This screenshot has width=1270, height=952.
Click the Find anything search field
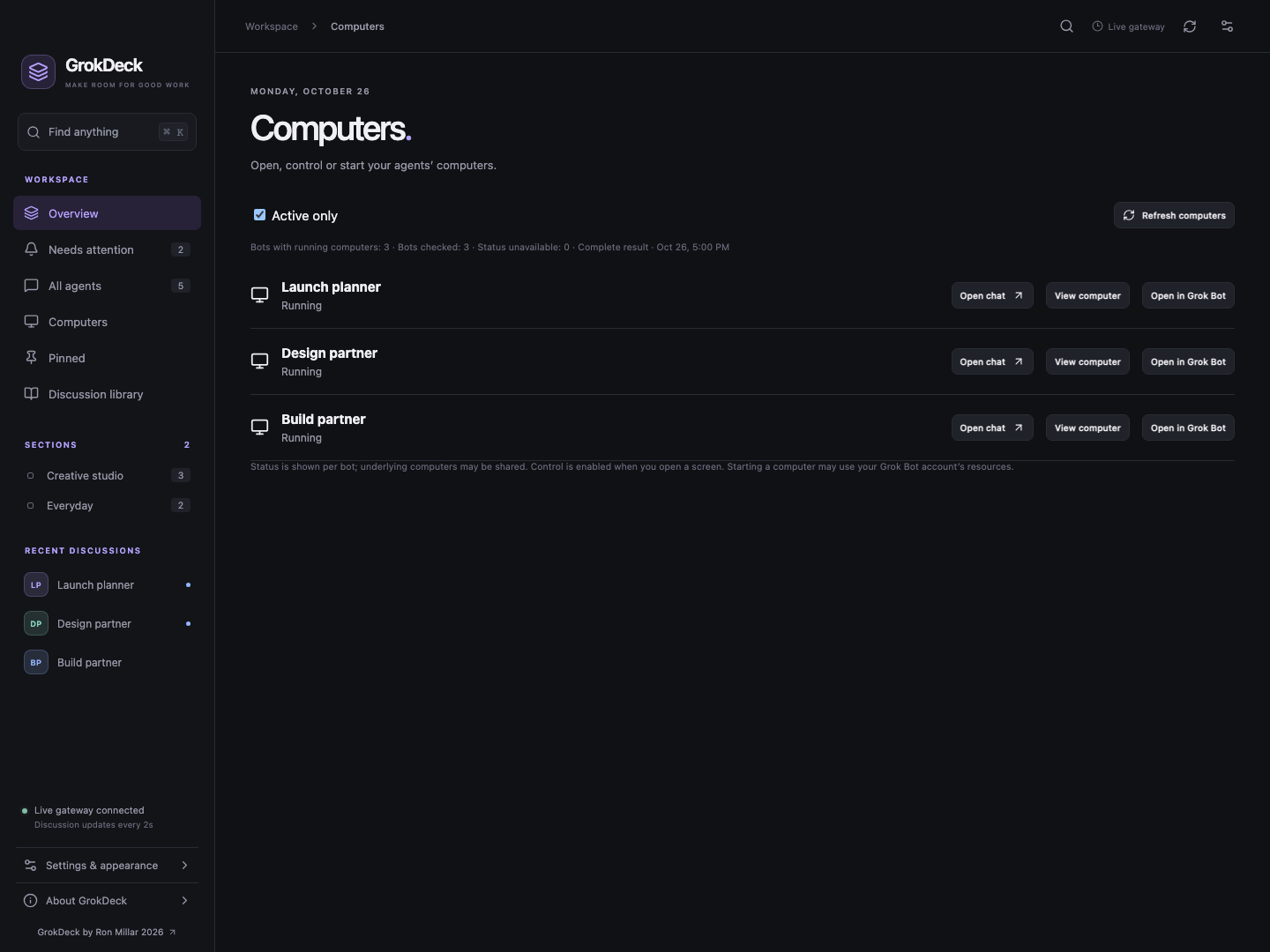point(107,132)
